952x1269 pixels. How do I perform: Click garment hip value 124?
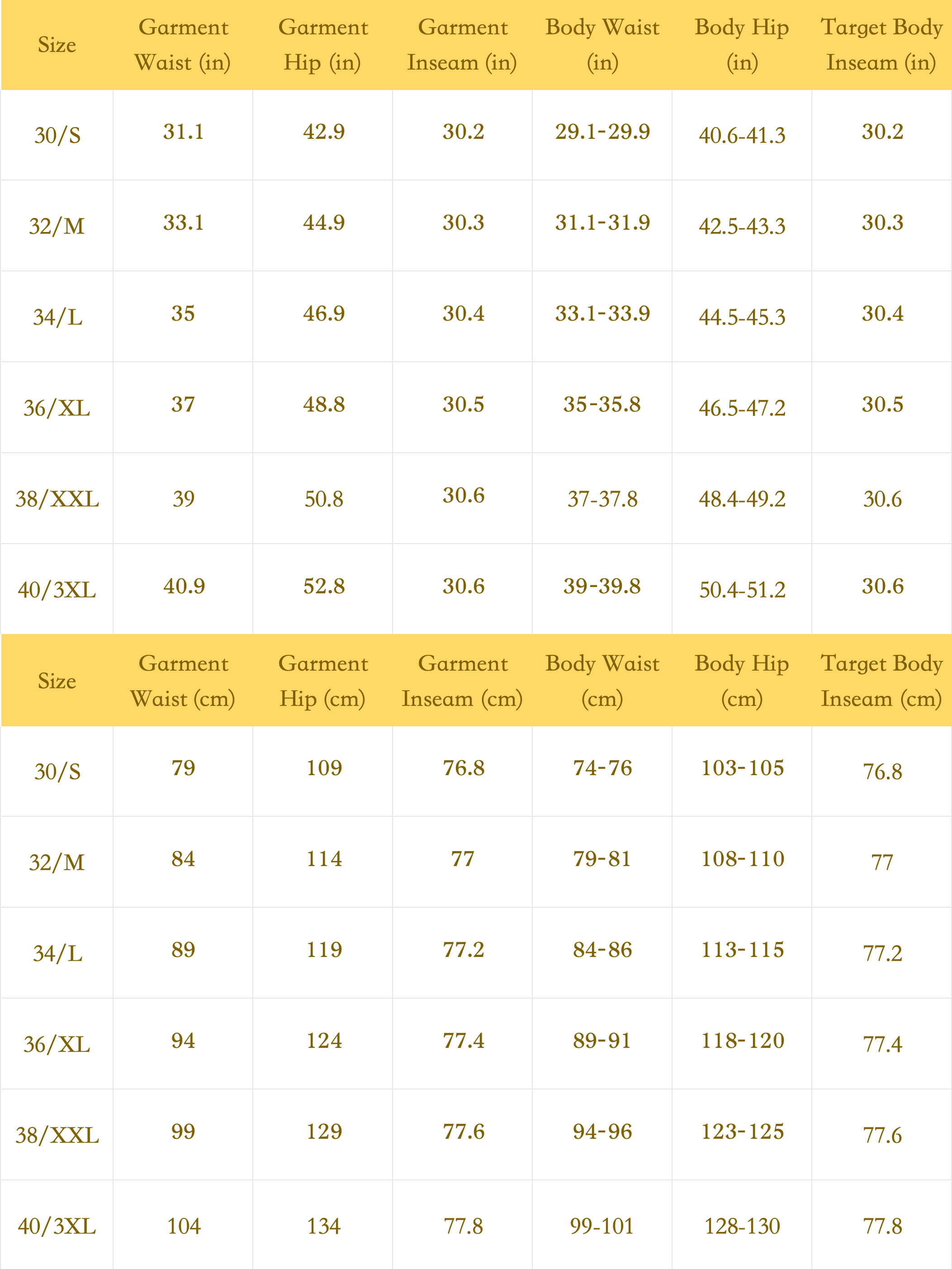coord(324,1041)
